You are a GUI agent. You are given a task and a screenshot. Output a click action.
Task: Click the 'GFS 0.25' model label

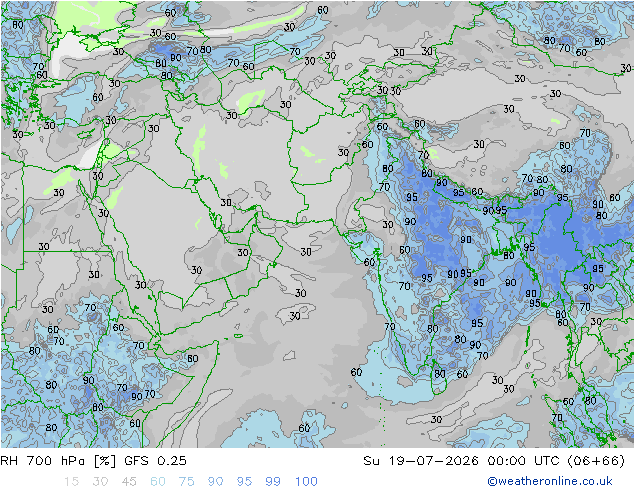155,461
